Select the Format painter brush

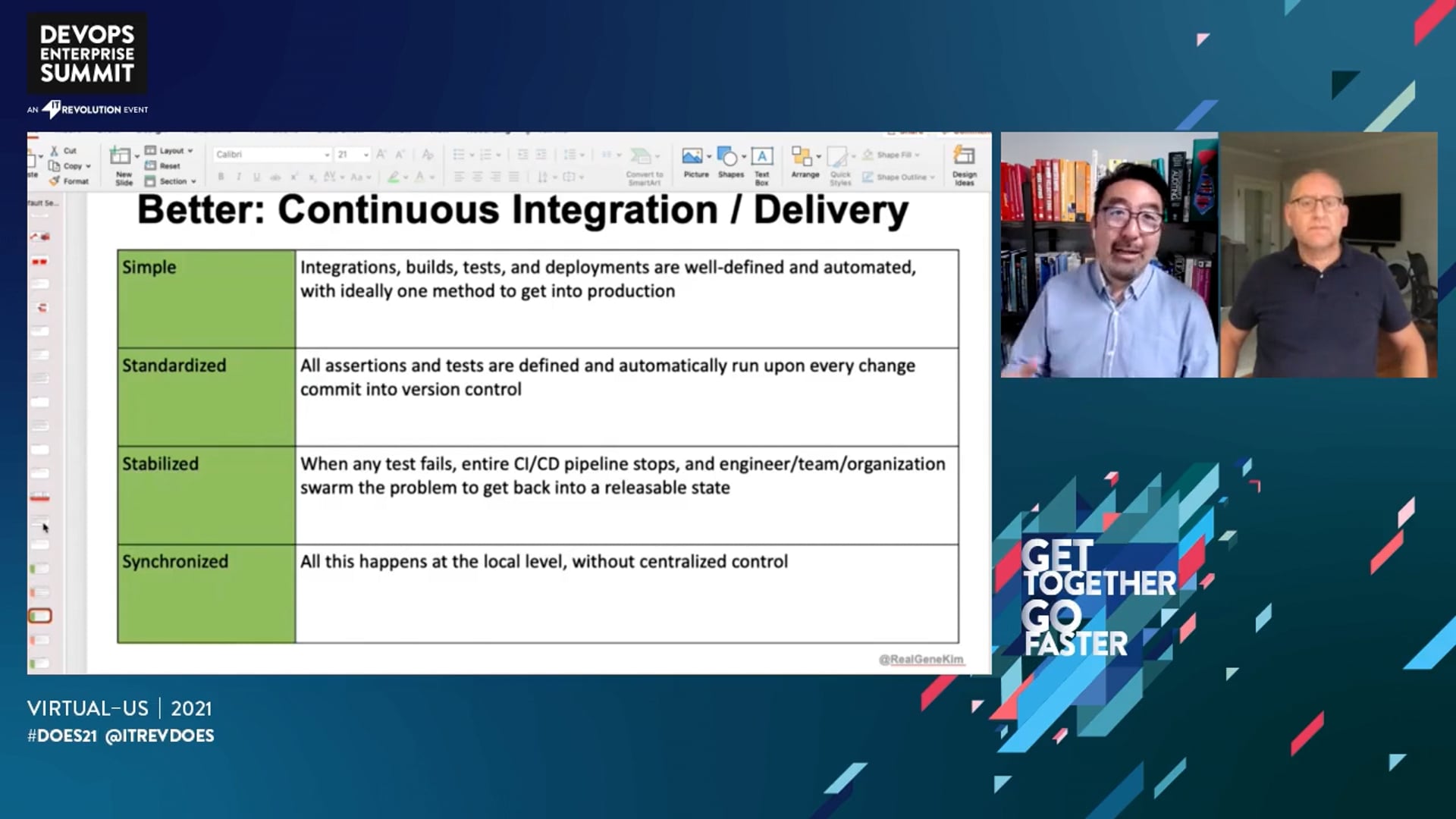[x=55, y=181]
